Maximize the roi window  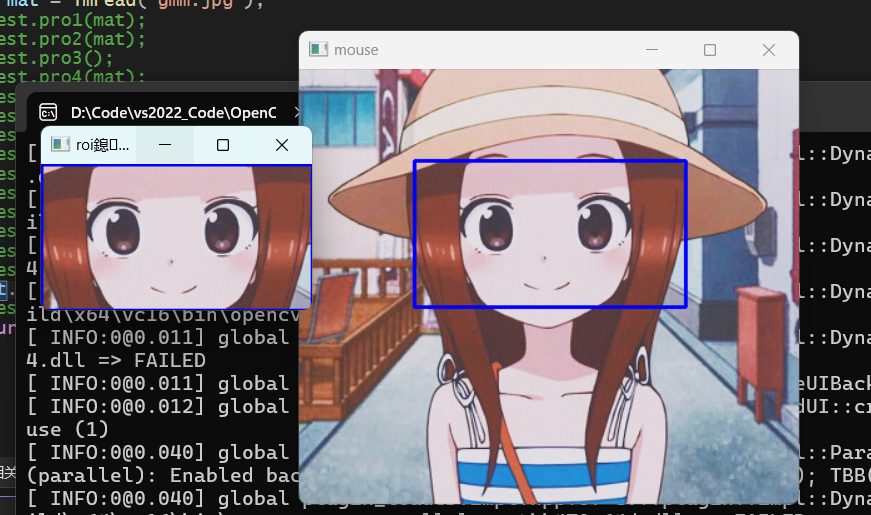click(223, 145)
